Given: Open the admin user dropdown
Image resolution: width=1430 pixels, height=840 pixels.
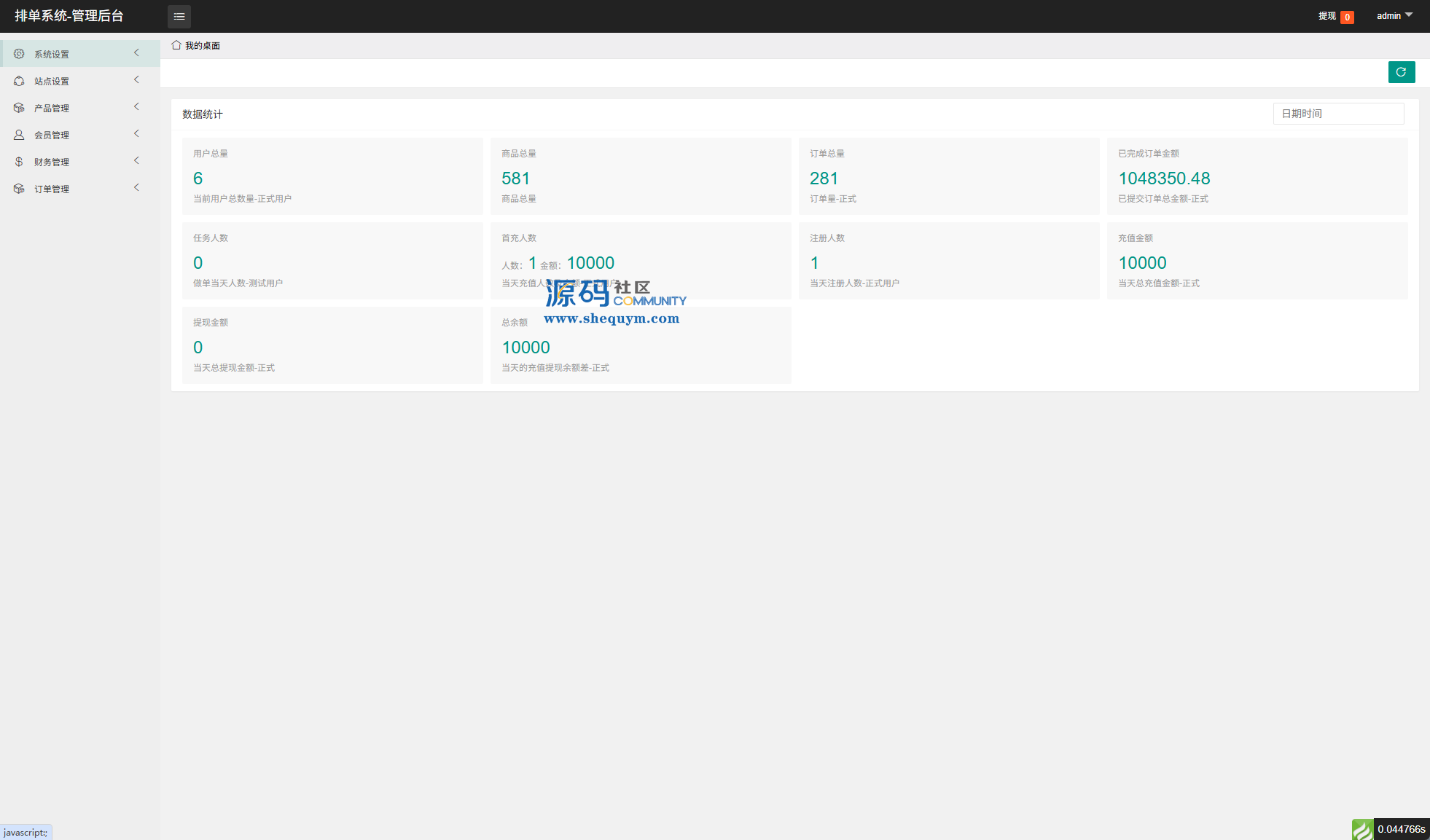Looking at the screenshot, I should coord(1394,16).
